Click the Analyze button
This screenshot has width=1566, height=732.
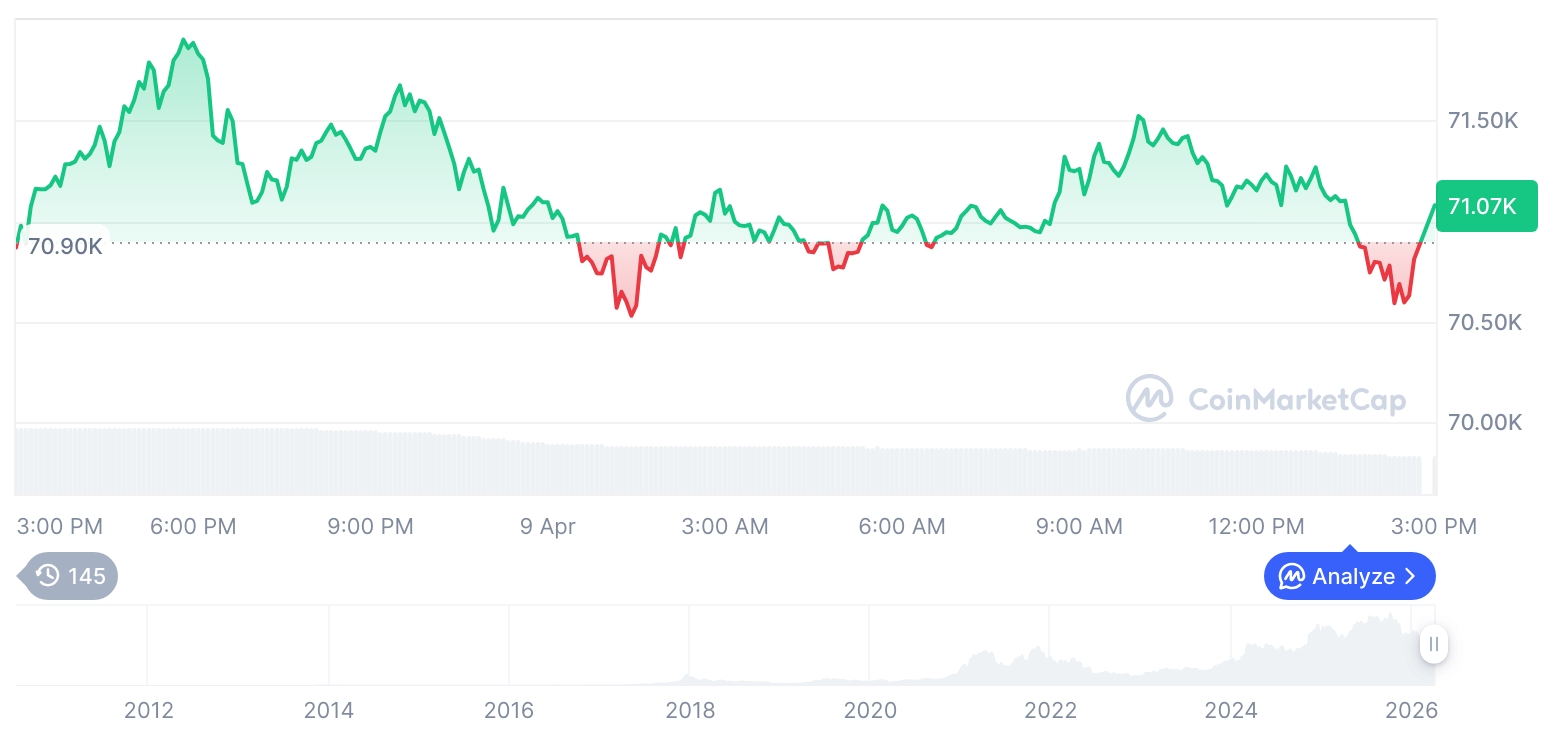1349,576
